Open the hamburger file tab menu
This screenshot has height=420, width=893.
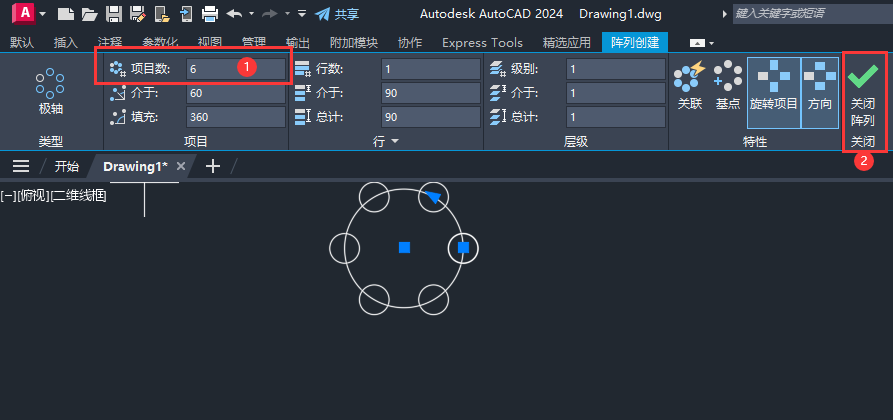21,166
